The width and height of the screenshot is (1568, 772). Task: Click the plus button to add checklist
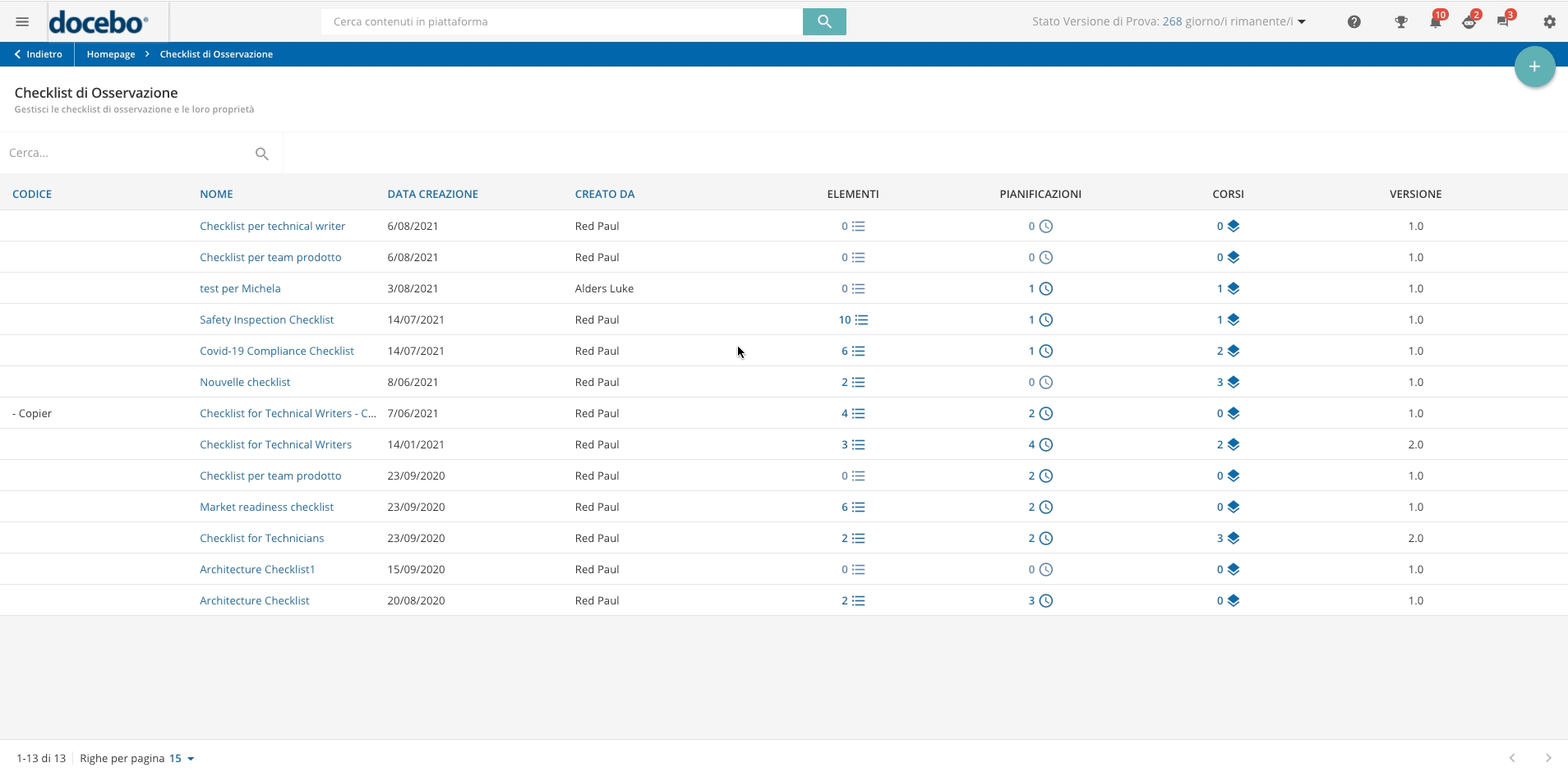pos(1534,67)
